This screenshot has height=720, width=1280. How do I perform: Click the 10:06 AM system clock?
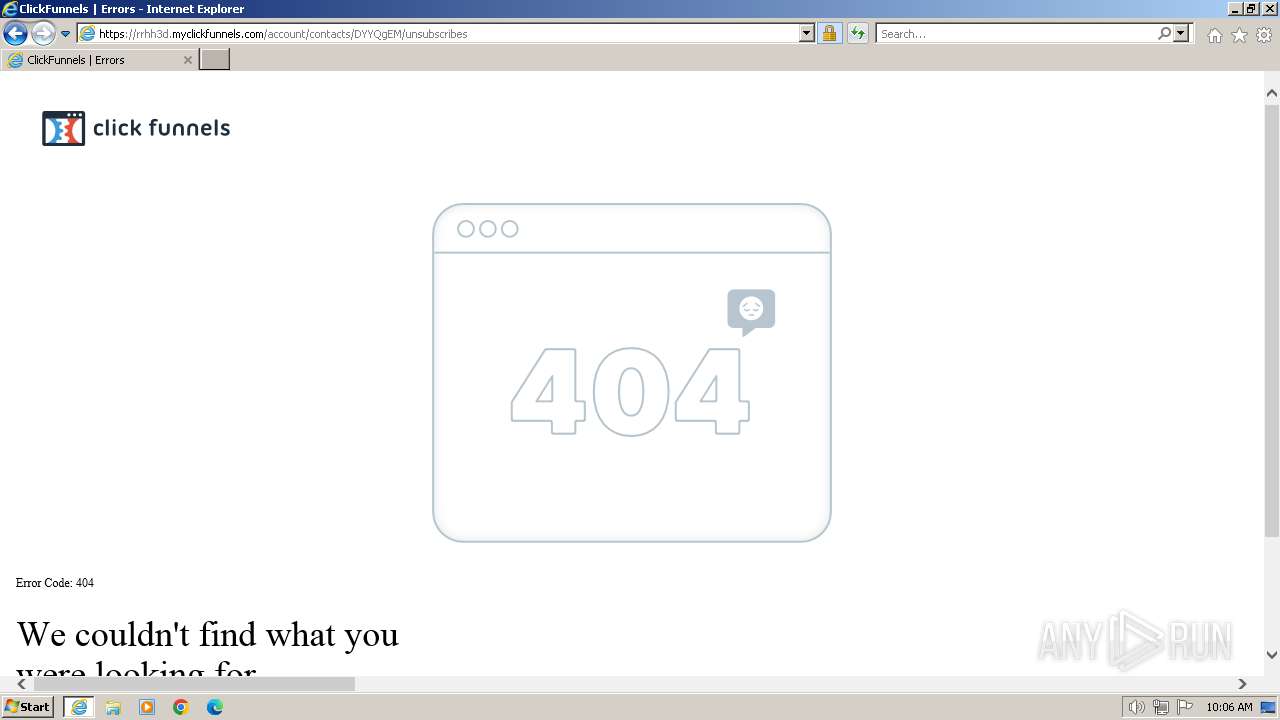[x=1229, y=707]
